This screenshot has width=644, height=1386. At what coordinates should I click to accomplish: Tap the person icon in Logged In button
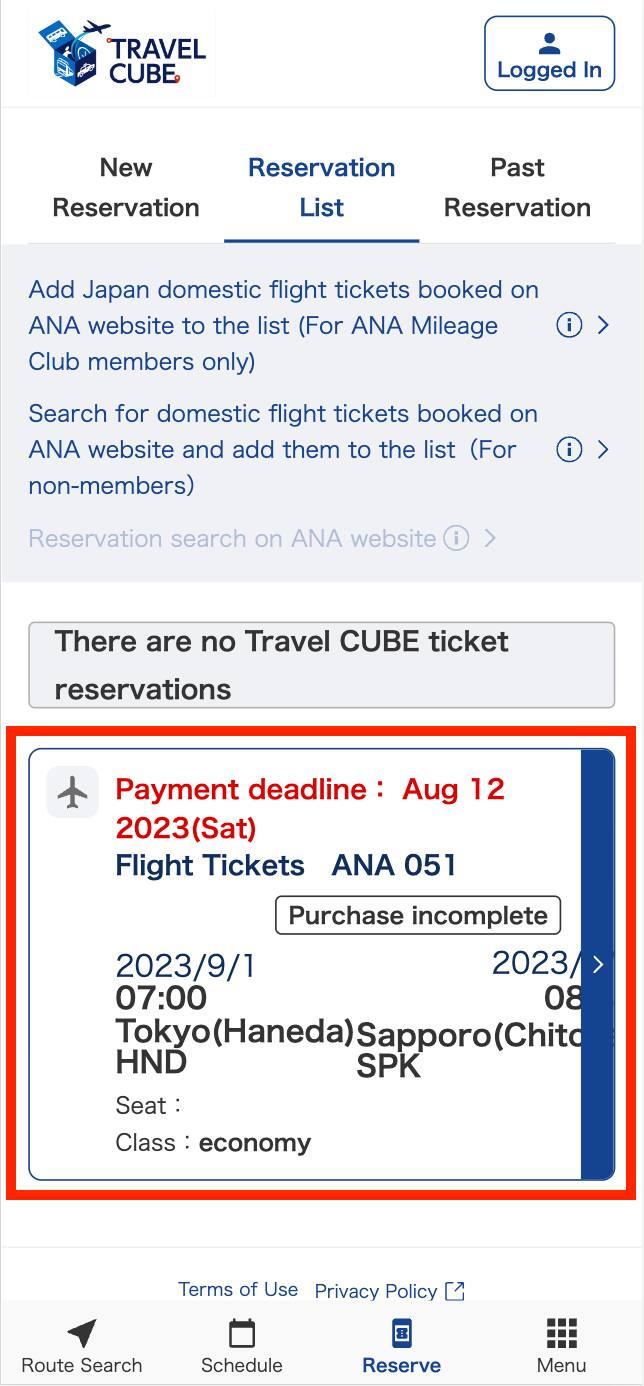[x=549, y=43]
